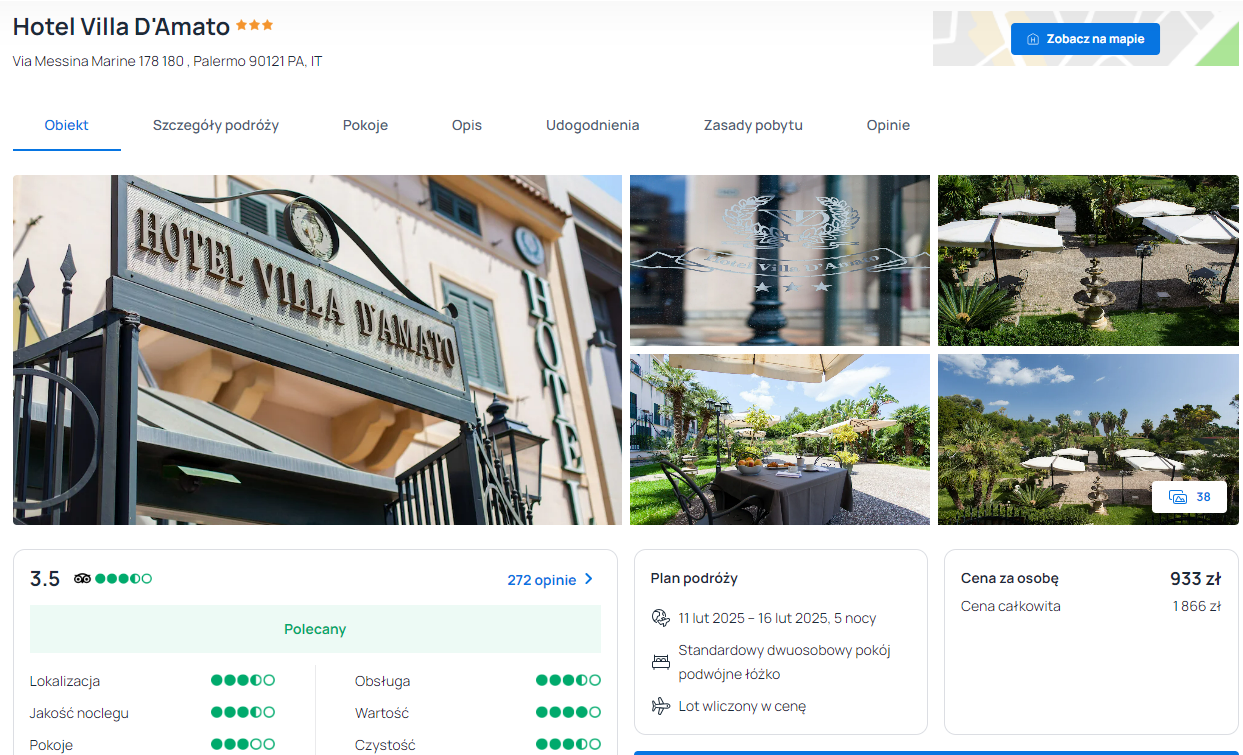Open the glass logo etching photo
Image resolution: width=1243 pixels, height=755 pixels.
click(x=780, y=260)
